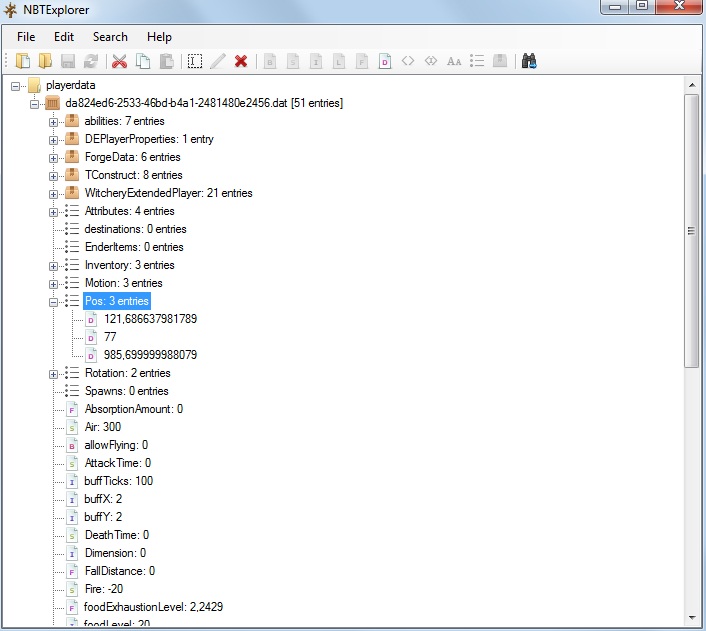Click the red Delete X icon

point(241,61)
